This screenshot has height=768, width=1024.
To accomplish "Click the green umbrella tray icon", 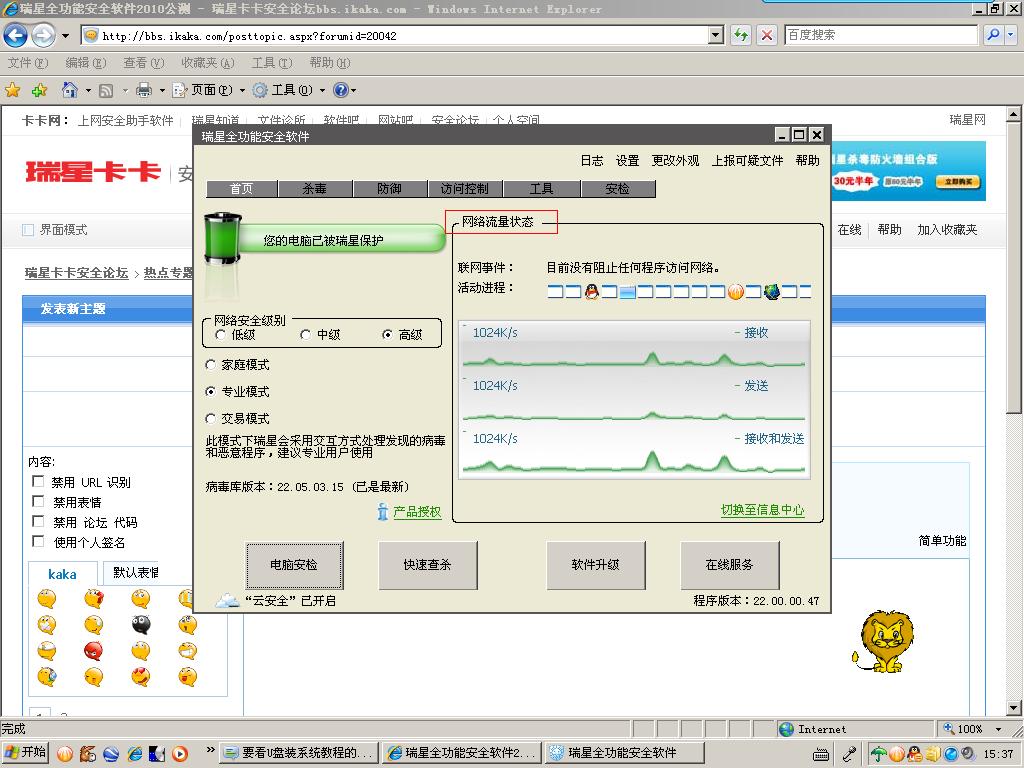I will tap(879, 754).
